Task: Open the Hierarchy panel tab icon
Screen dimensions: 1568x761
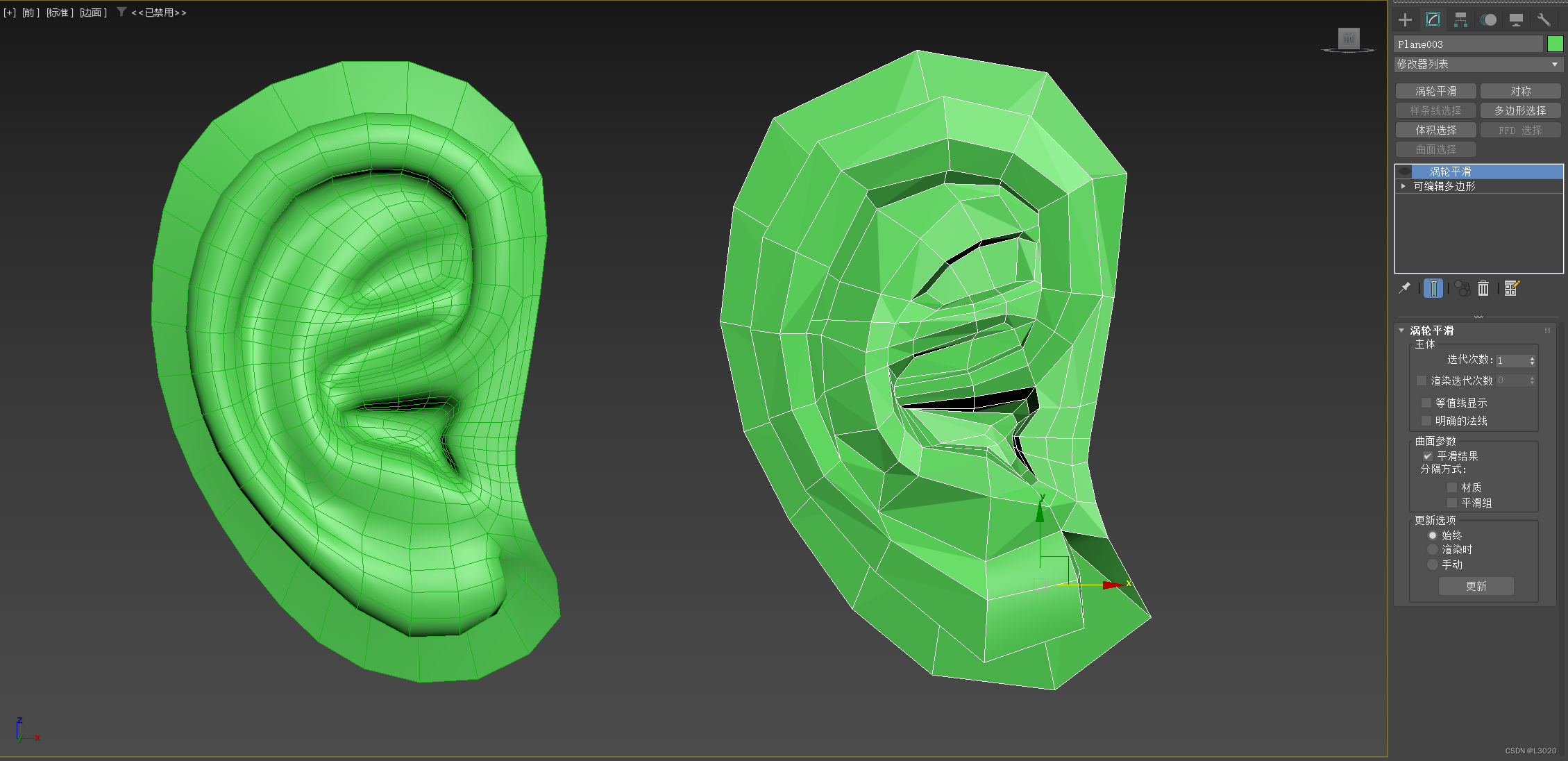Action: pyautogui.click(x=1460, y=19)
